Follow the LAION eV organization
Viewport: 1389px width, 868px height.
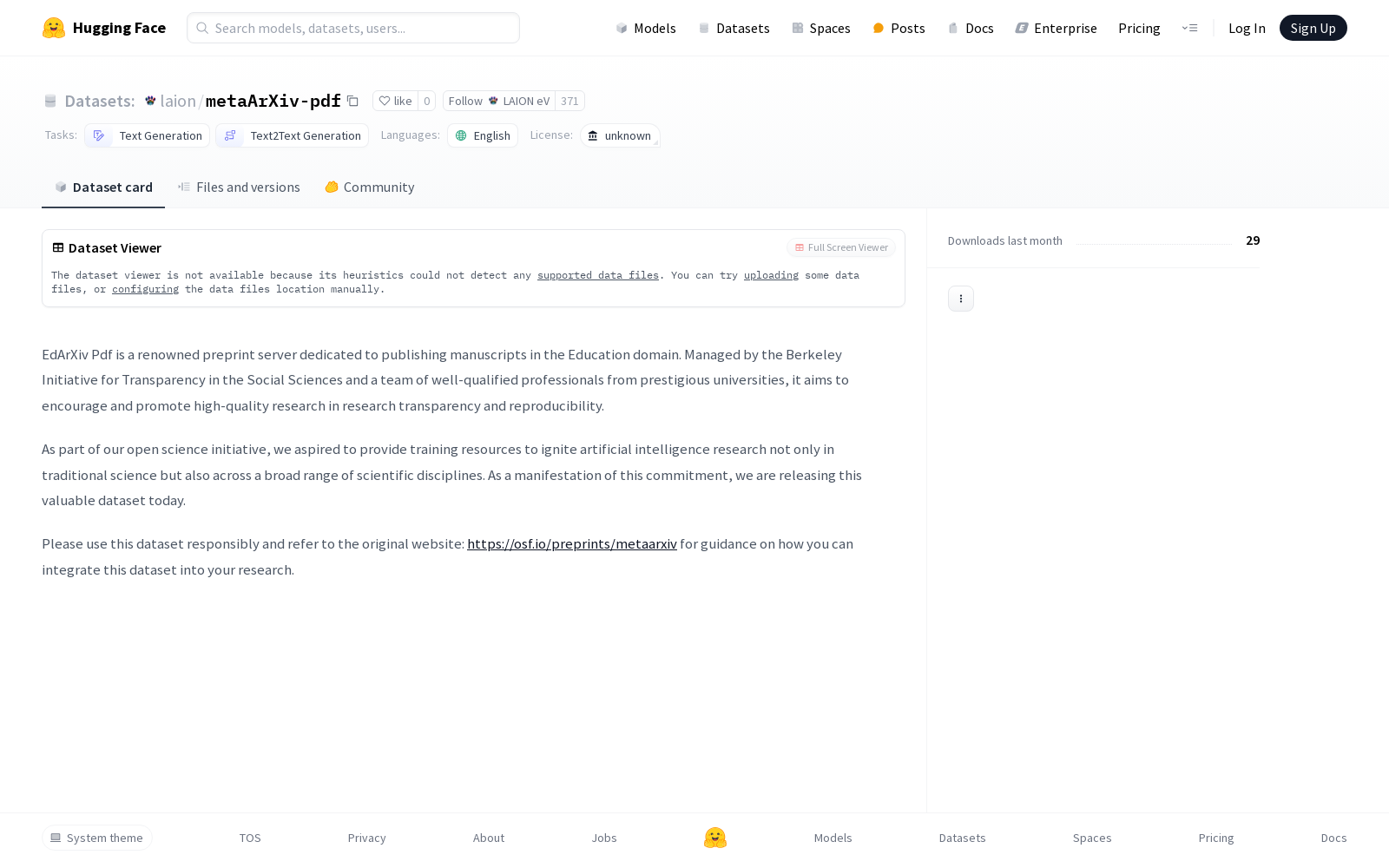(x=499, y=101)
